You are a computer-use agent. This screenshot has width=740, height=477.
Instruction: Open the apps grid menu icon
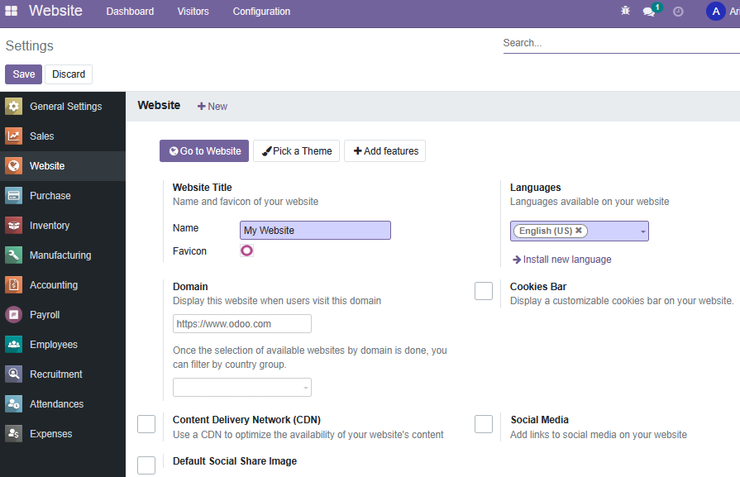[11, 11]
